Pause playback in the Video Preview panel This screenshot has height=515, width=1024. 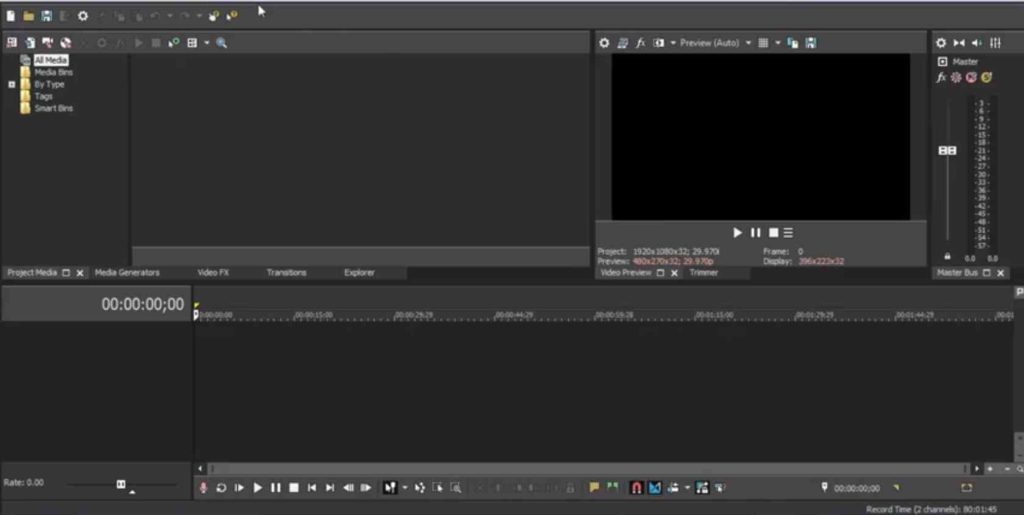pos(756,232)
